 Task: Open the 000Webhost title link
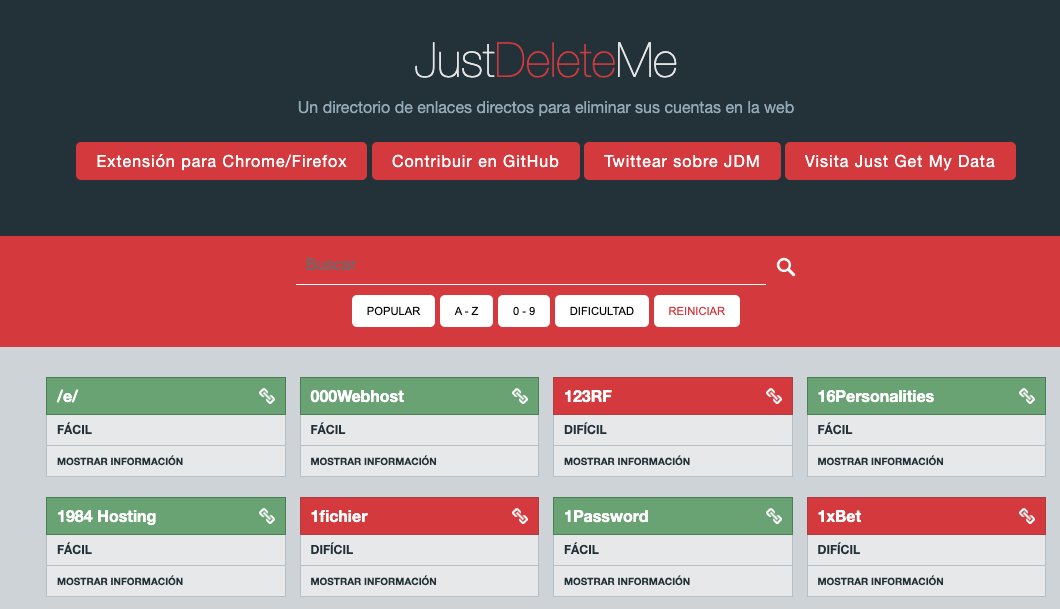tap(357, 396)
